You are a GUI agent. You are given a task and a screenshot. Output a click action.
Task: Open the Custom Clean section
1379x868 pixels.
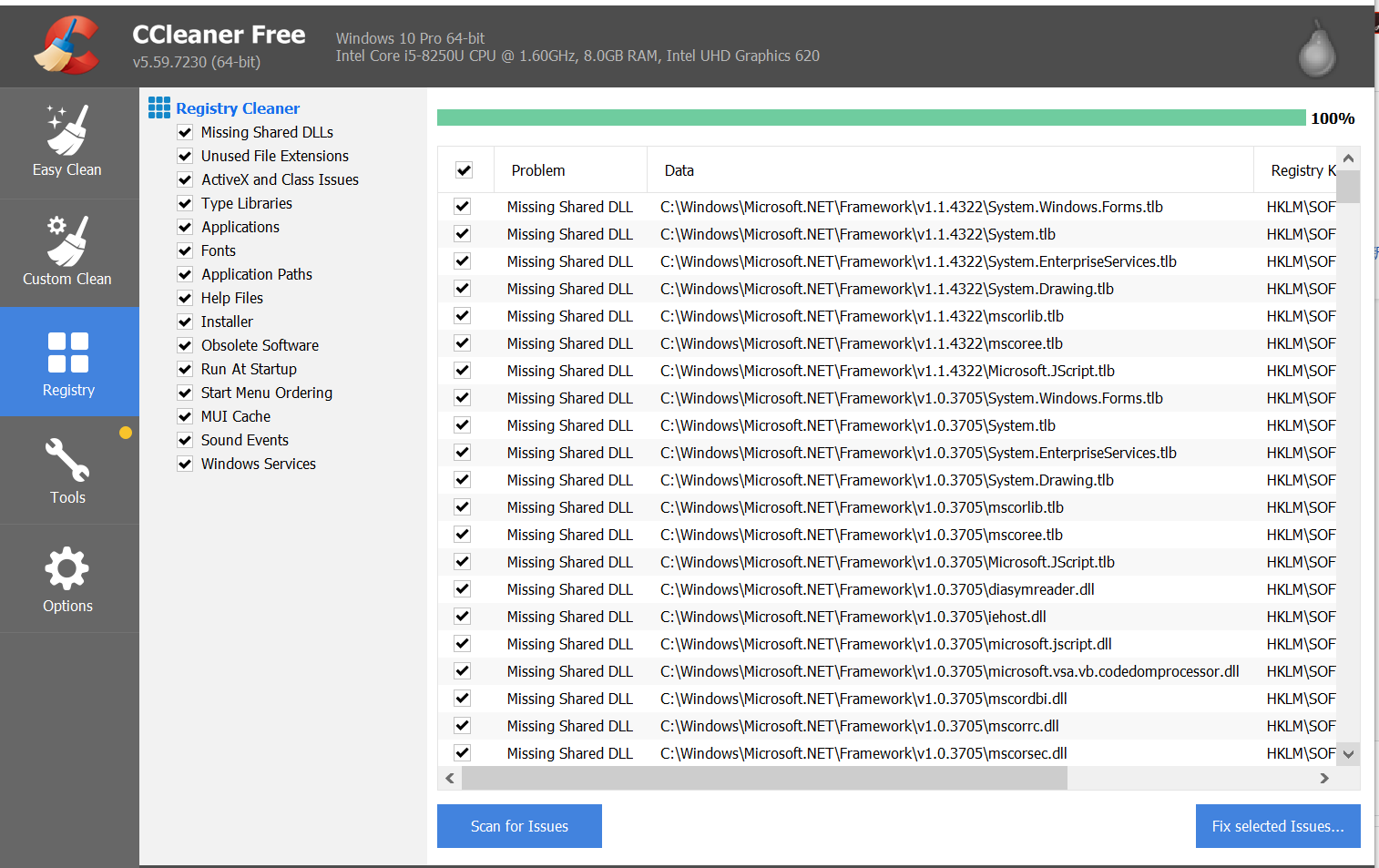pyautogui.click(x=68, y=252)
